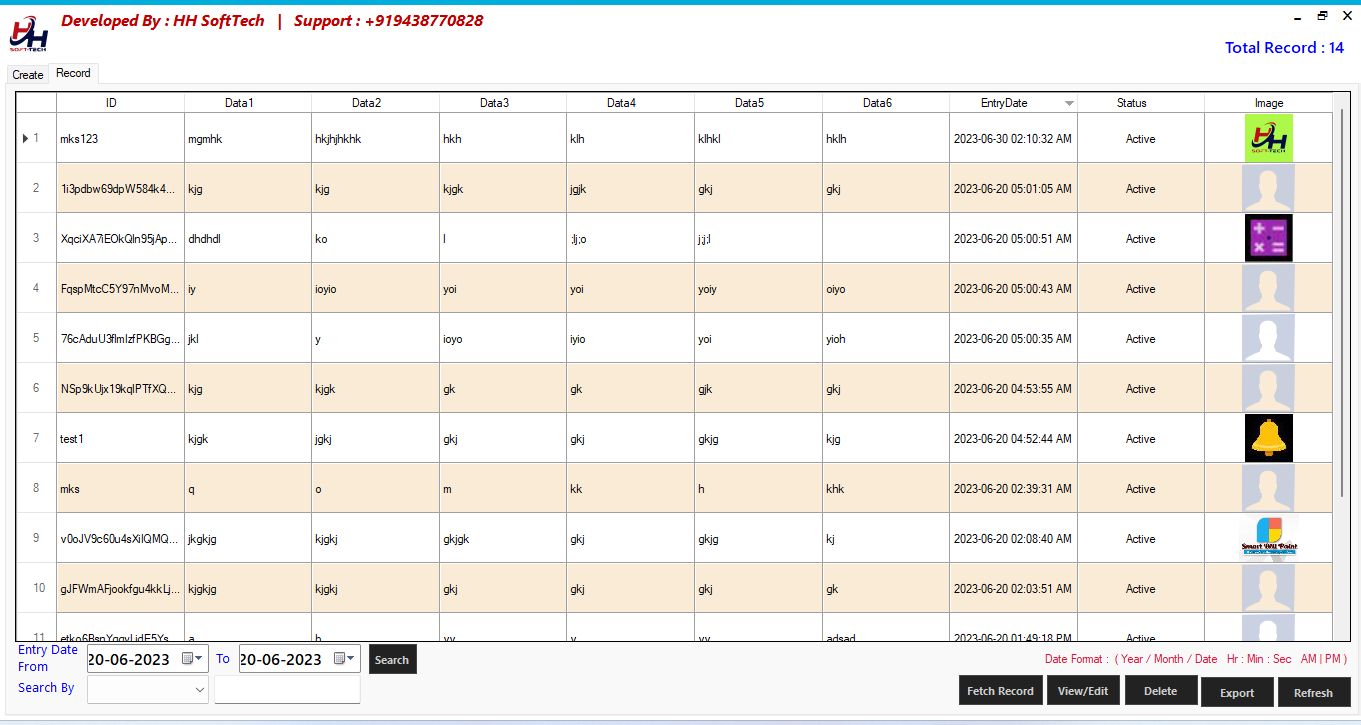Viewport: 1361px width, 725px height.
Task: Click the restore window button
Action: (x=1323, y=15)
